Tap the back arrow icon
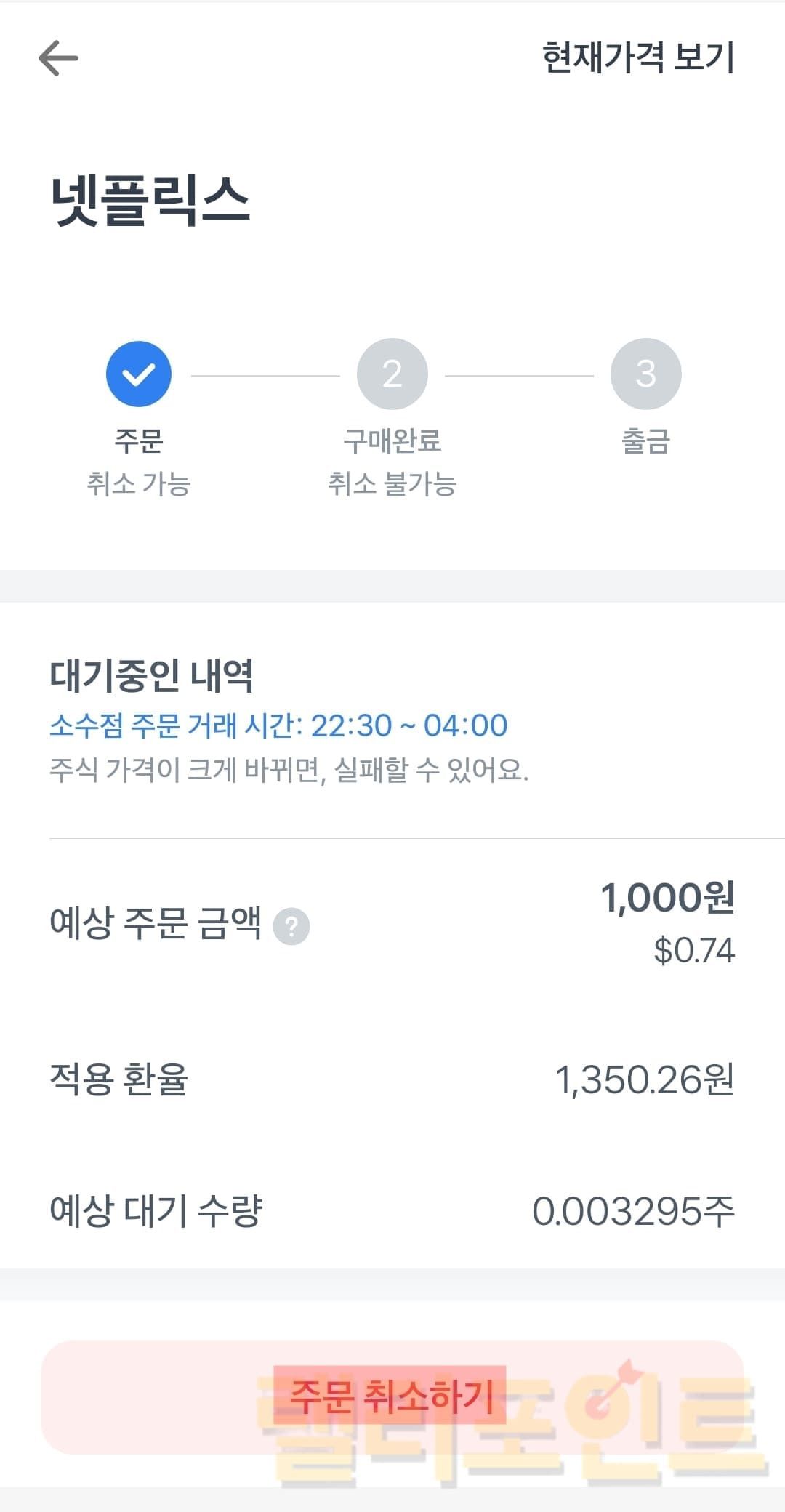The image size is (785, 1512). tap(58, 58)
